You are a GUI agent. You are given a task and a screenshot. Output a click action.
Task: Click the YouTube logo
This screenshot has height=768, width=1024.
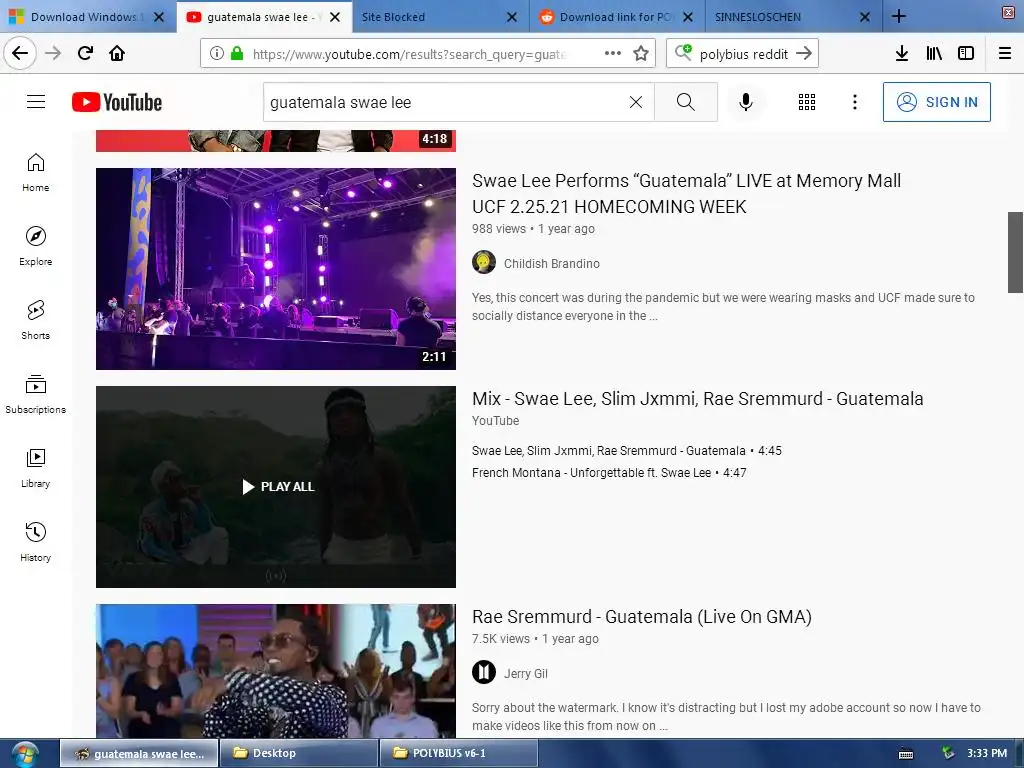tap(117, 102)
